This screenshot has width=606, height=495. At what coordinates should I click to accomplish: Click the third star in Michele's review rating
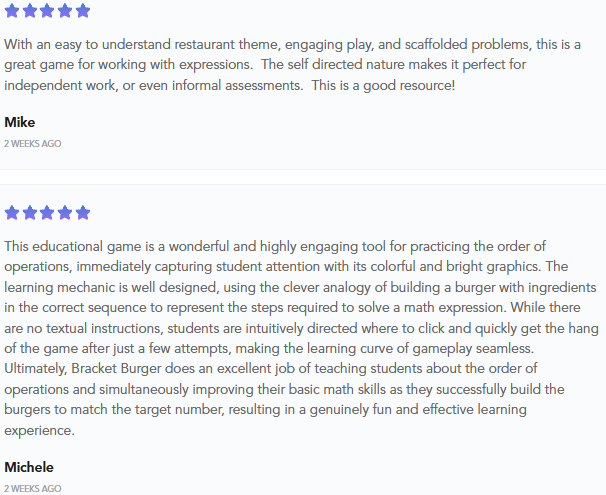coord(47,213)
